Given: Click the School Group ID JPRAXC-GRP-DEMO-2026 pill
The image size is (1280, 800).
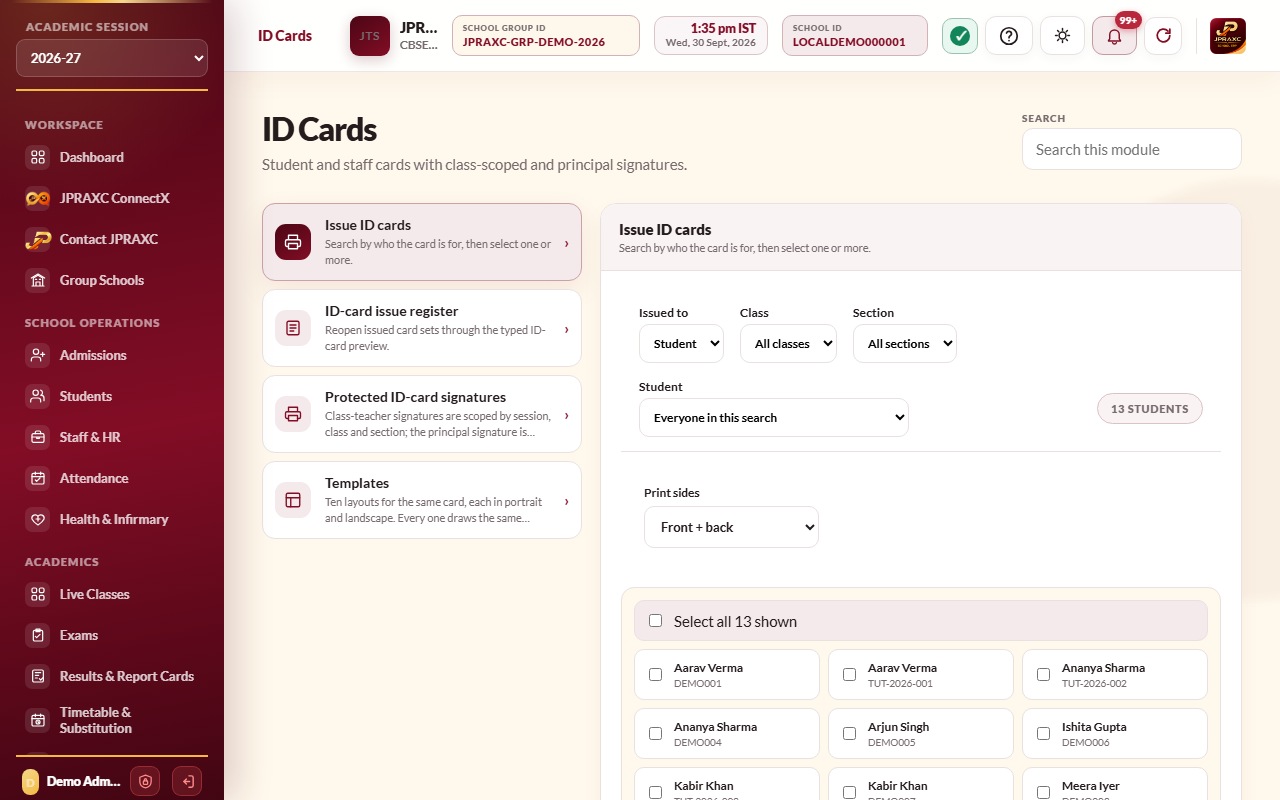Looking at the screenshot, I should [546, 36].
